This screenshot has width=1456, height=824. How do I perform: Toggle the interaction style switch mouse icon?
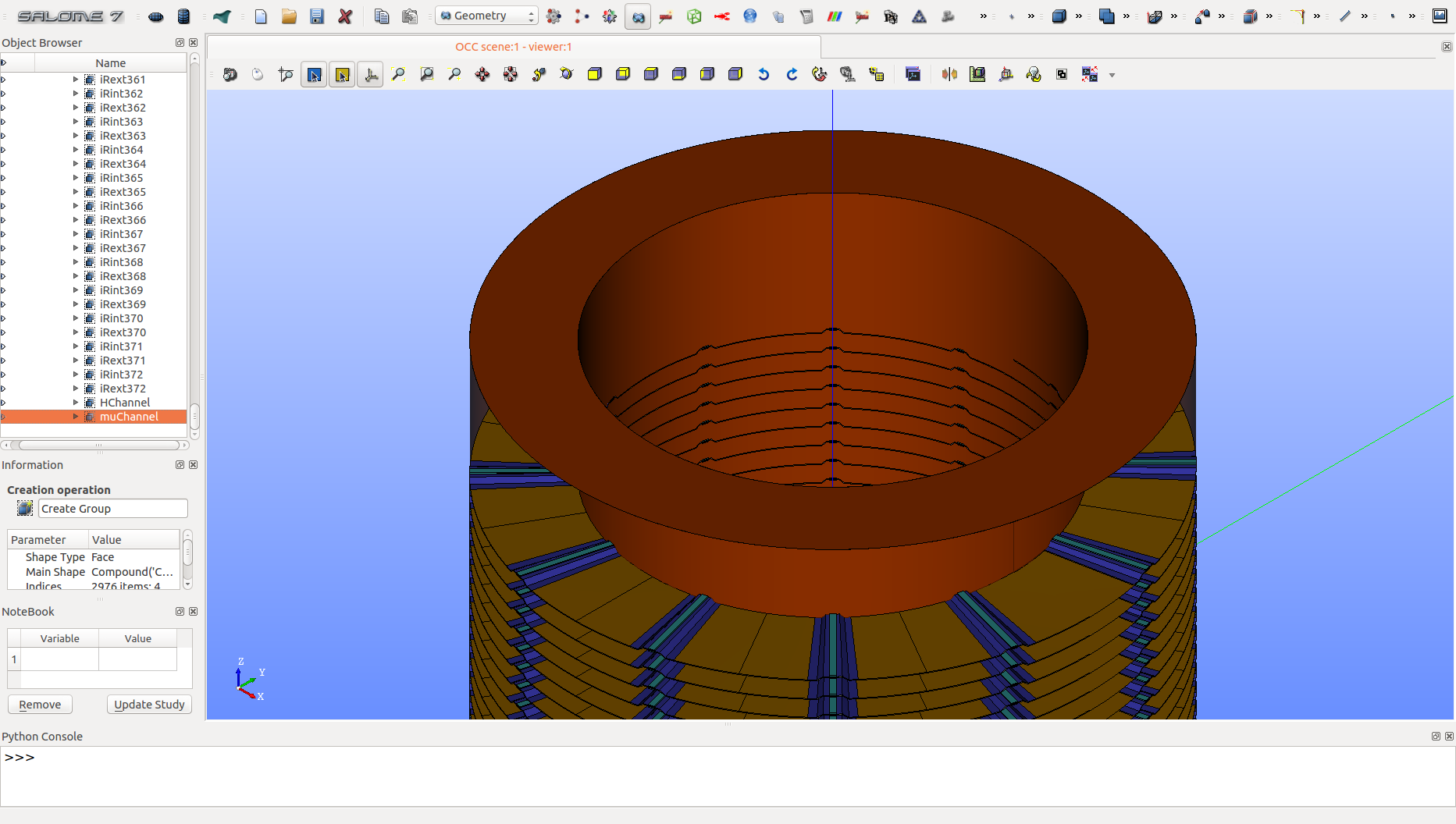[258, 74]
